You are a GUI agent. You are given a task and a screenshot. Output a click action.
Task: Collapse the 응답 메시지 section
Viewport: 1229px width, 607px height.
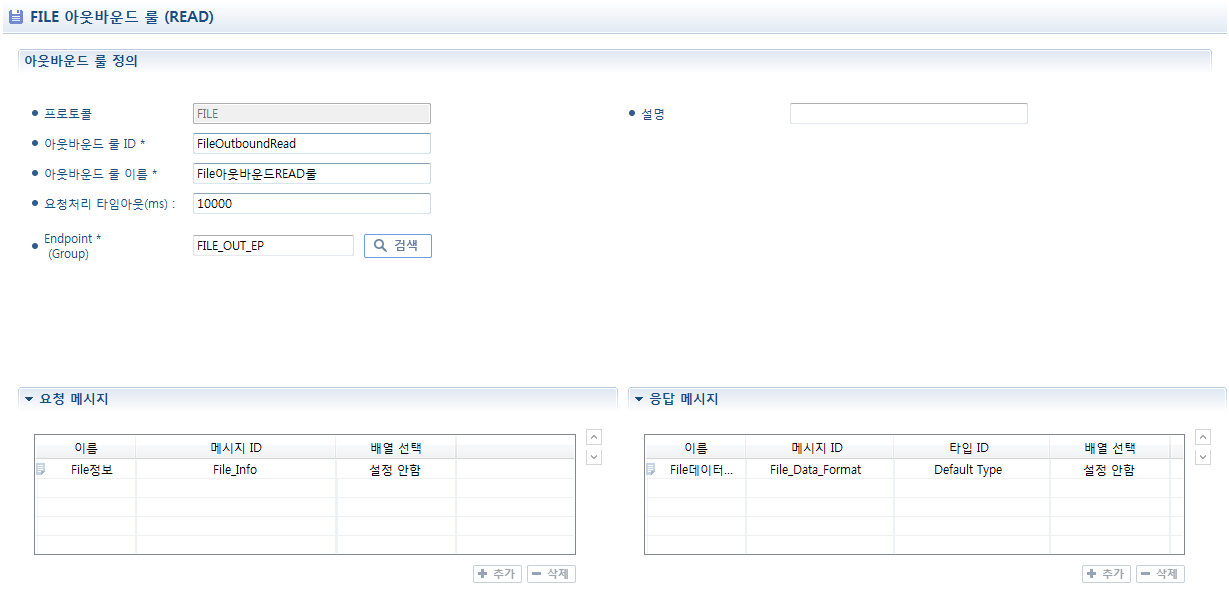coord(638,399)
